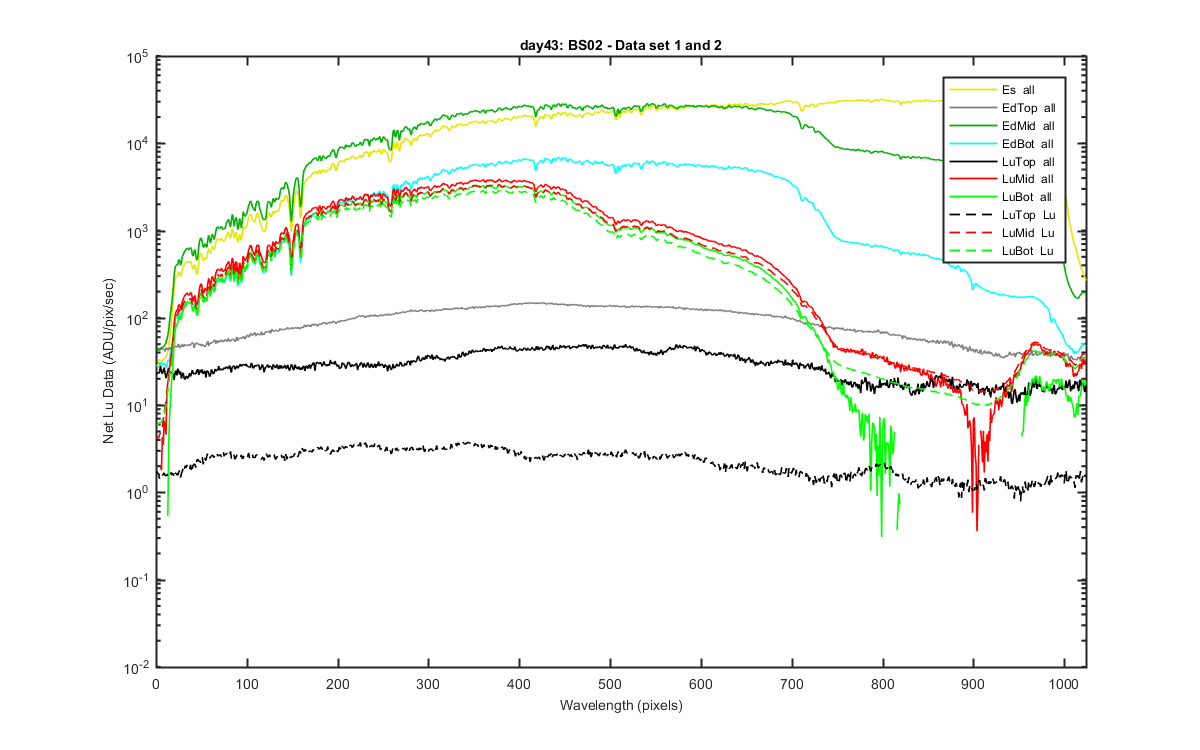Select the 'LuMid all' legend entry
This screenshot has height=750, width=1200.
pyautogui.click(x=1004, y=180)
